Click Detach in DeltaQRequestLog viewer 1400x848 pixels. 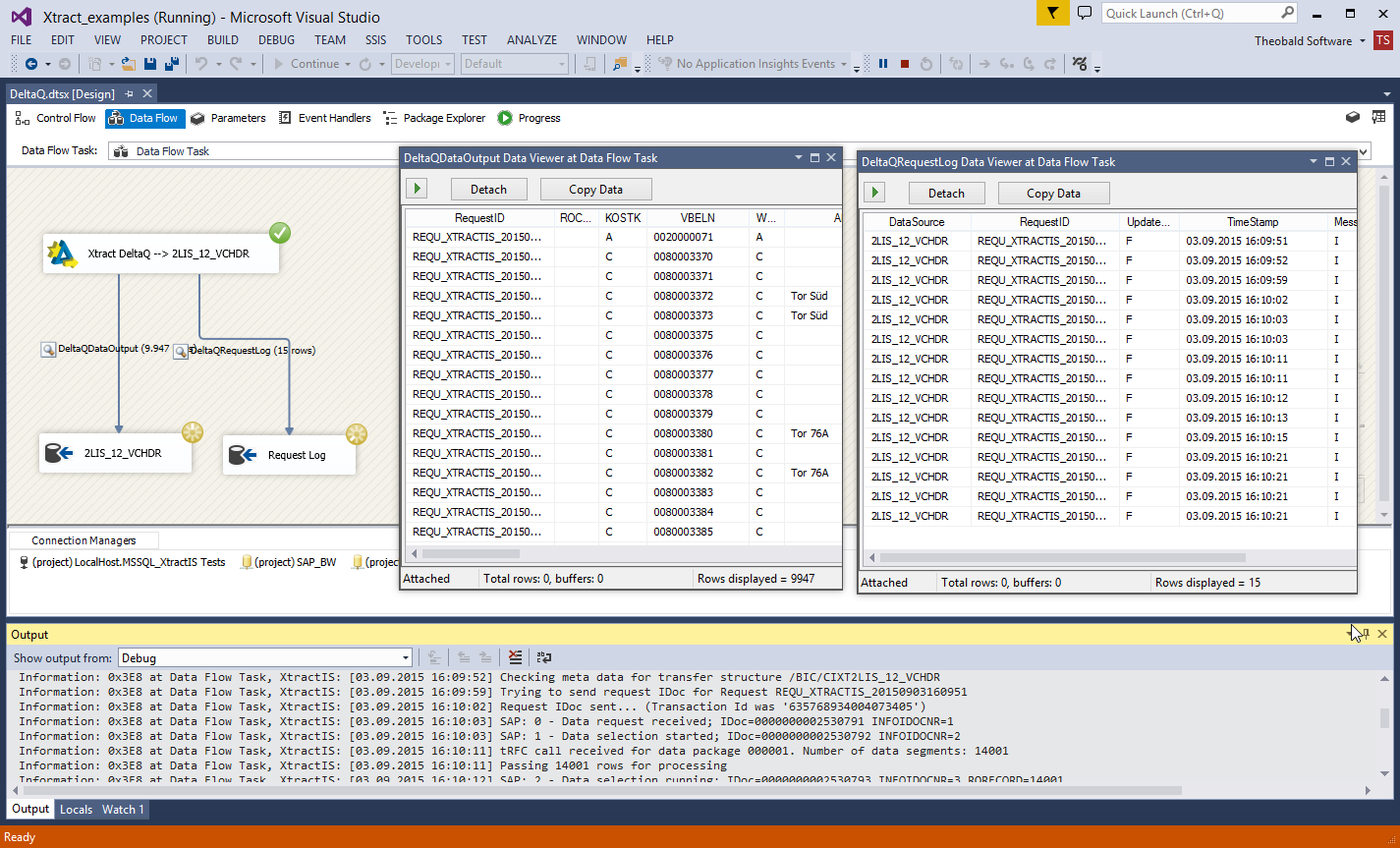click(x=947, y=194)
